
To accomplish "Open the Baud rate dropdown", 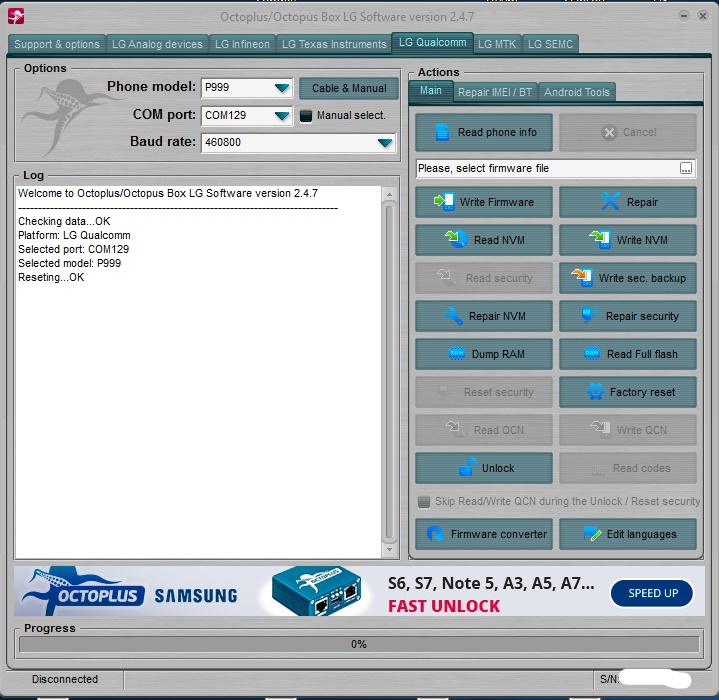I will (384, 143).
